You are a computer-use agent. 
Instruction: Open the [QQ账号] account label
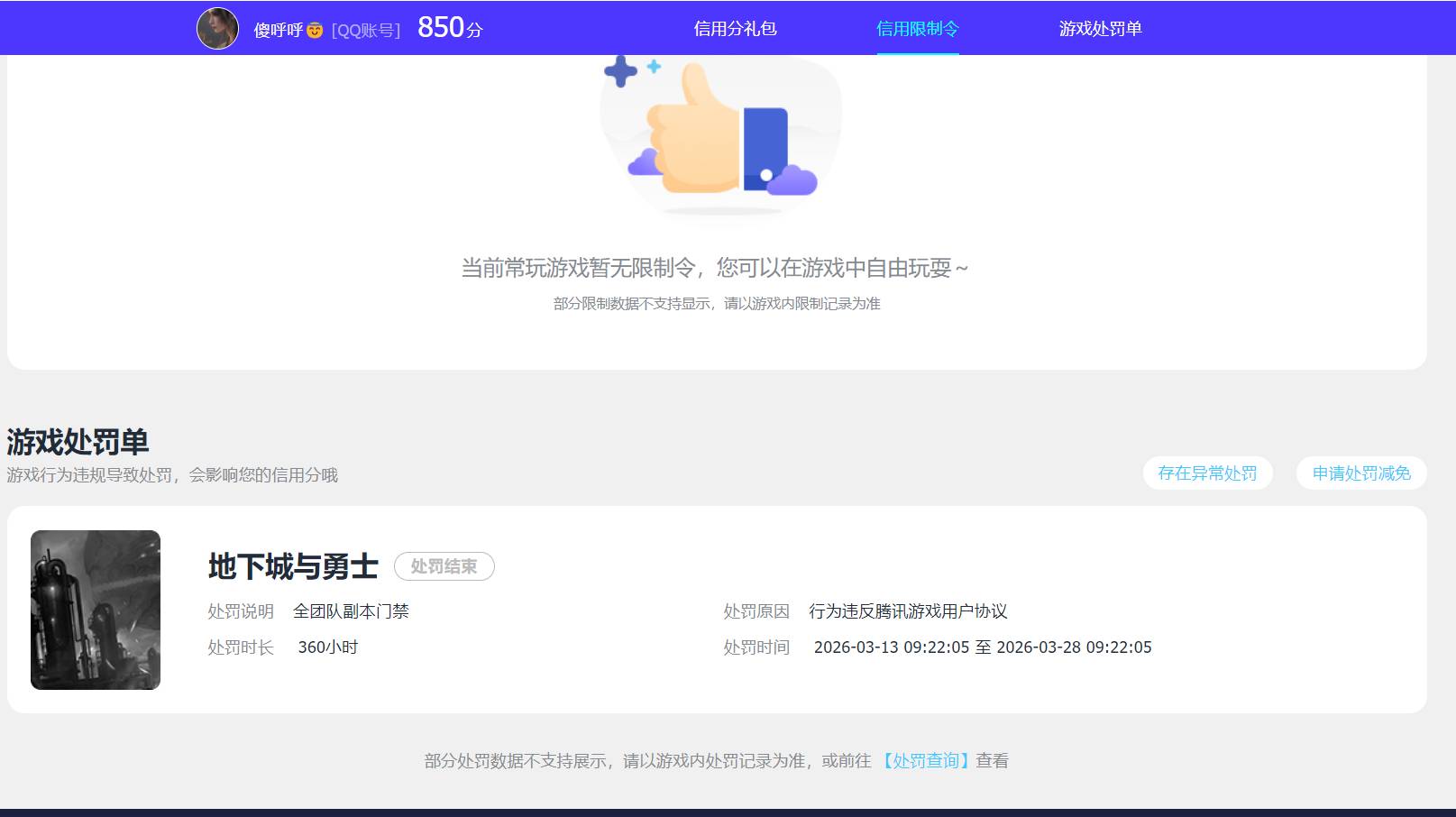[x=365, y=29]
